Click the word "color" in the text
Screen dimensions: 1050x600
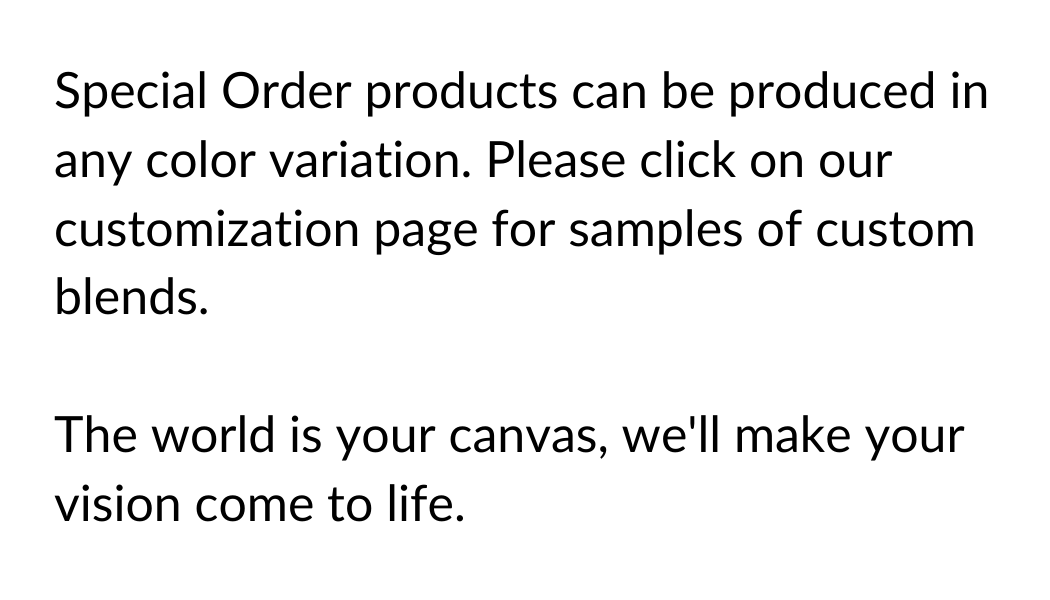200,161
